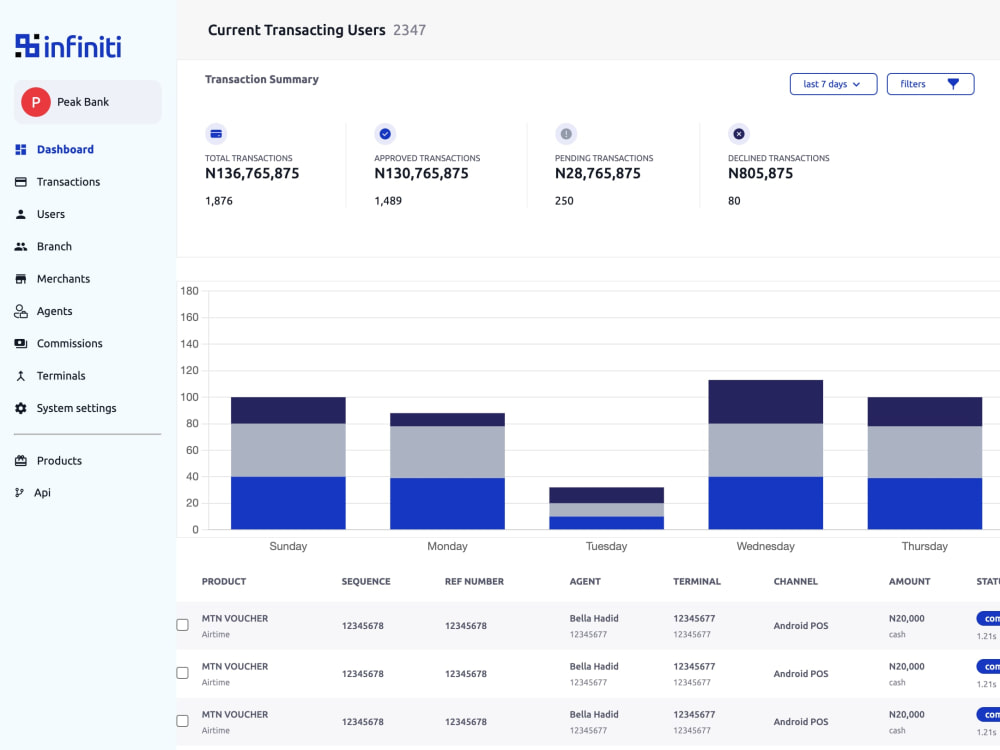The height and width of the screenshot is (750, 1000).
Task: Click the System settings gear icon
Action: [x=21, y=408]
